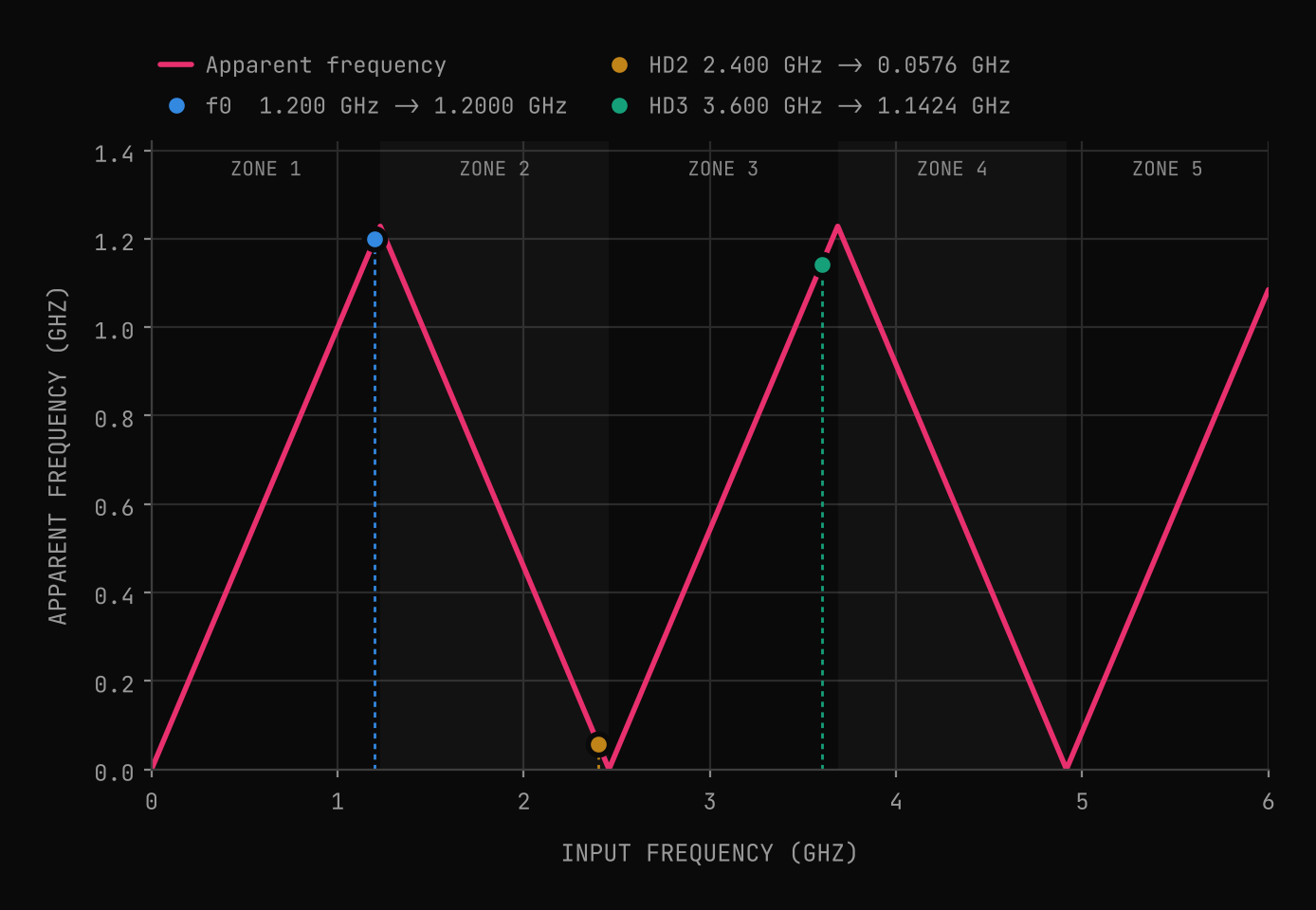Click the APPARENT FREQUENCY (GHZ) axis title
The image size is (1316, 910).
(x=58, y=456)
